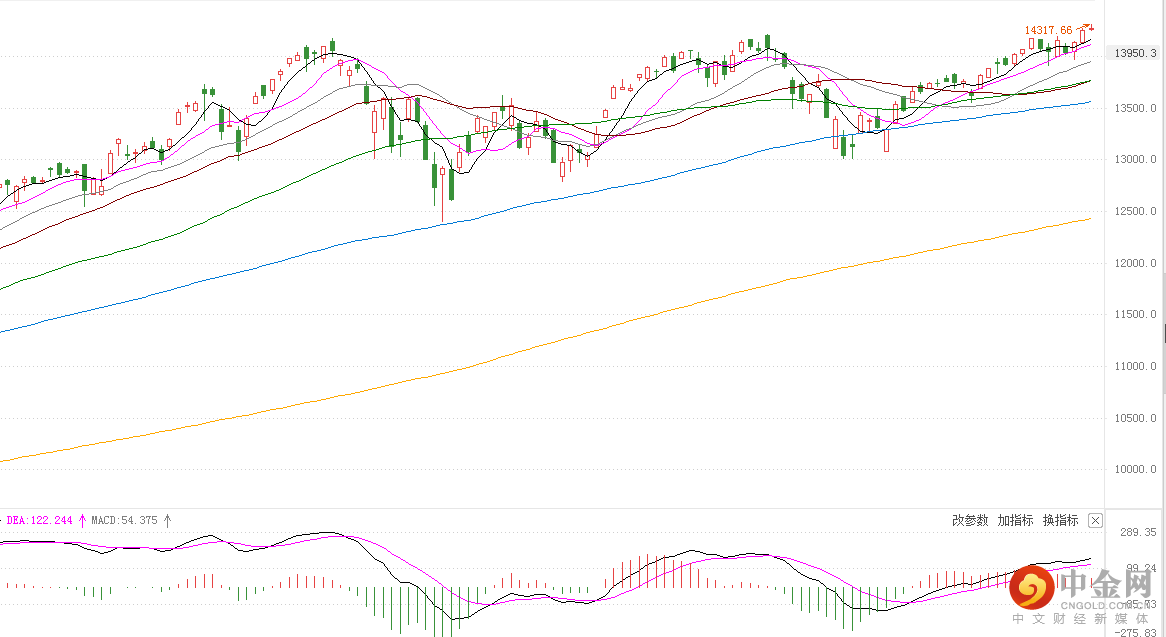1166x637 pixels.
Task: Click the up arrow next to MACD value
Action: [x=168, y=520]
